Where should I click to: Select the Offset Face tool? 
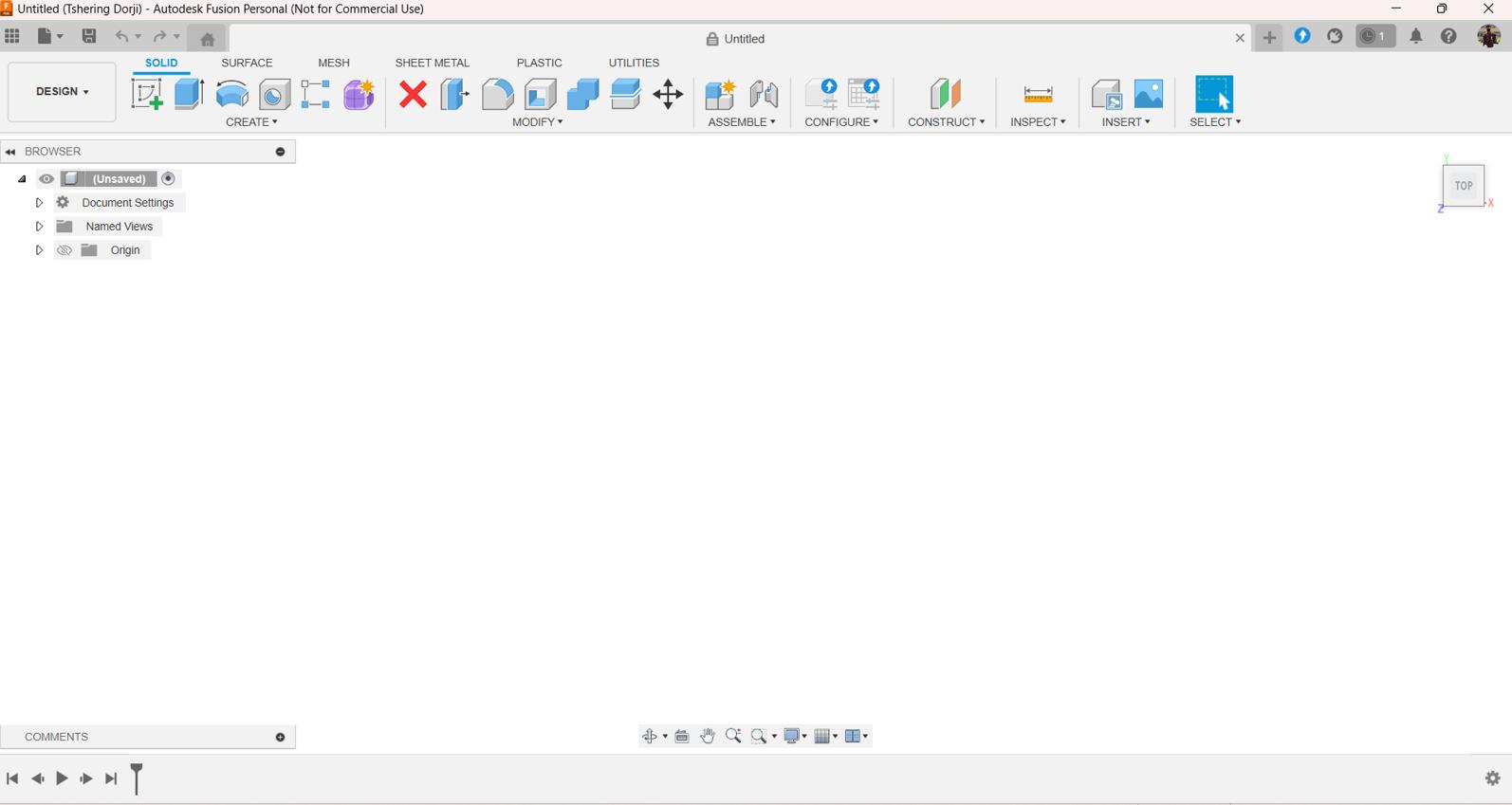(x=626, y=94)
